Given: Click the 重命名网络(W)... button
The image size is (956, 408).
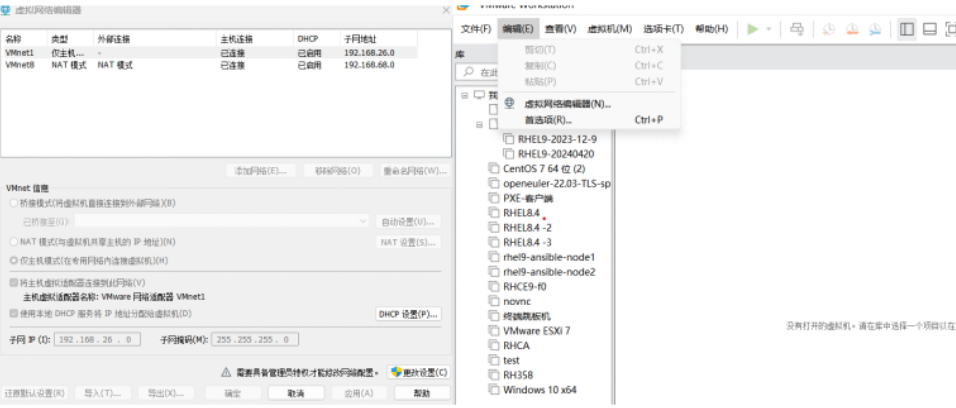Looking at the screenshot, I should click(415, 170).
